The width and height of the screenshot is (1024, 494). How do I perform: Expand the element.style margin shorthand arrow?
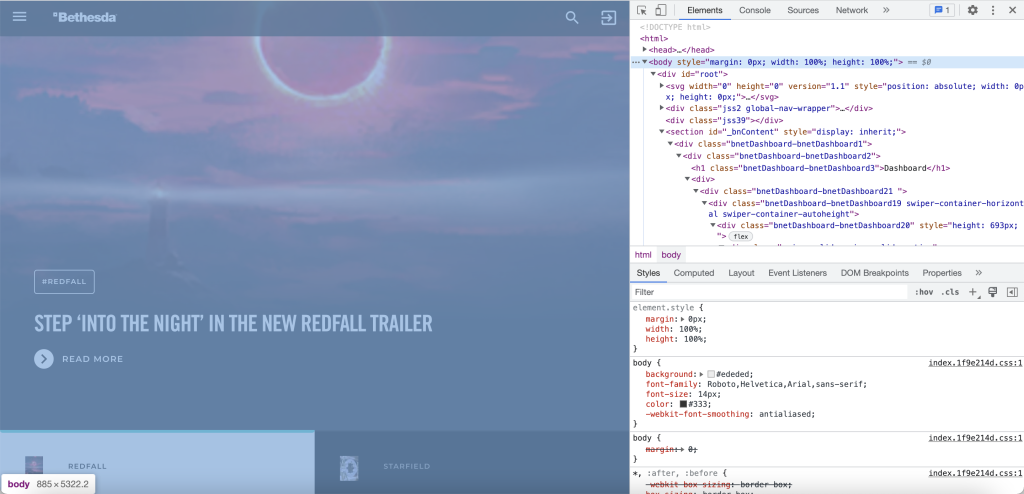coord(683,319)
